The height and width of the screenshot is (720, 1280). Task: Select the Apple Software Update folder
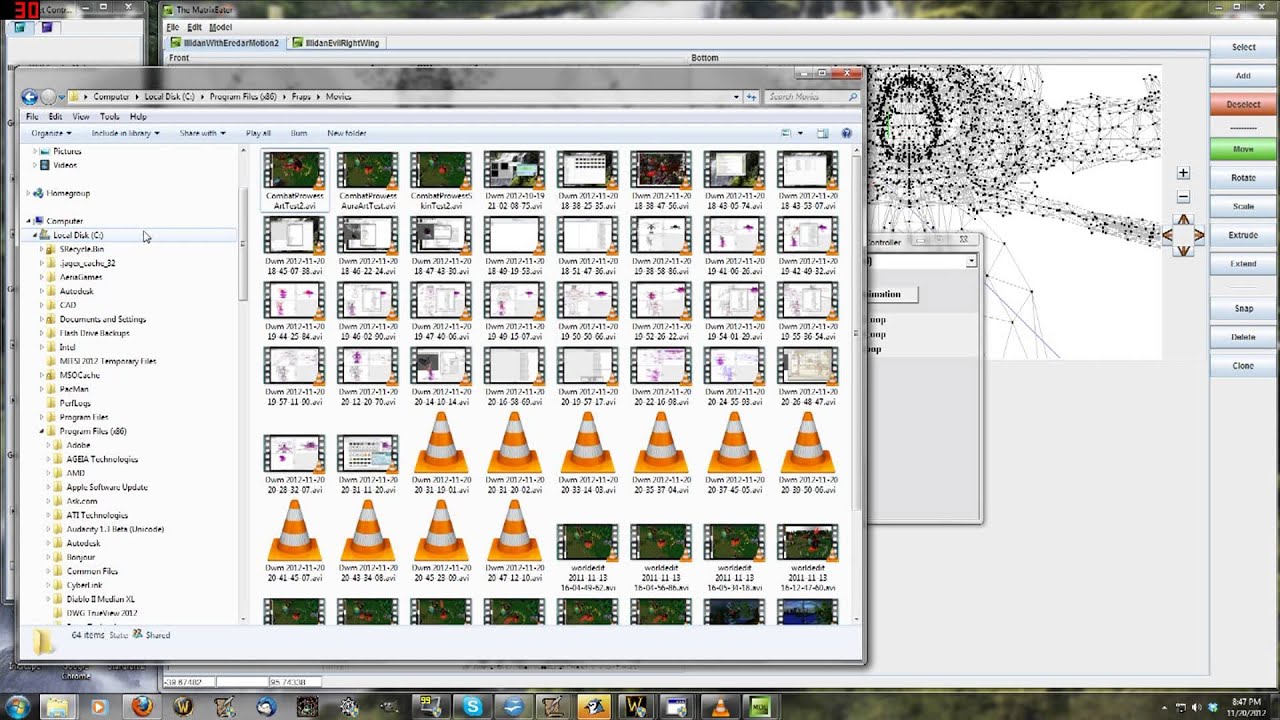click(107, 488)
